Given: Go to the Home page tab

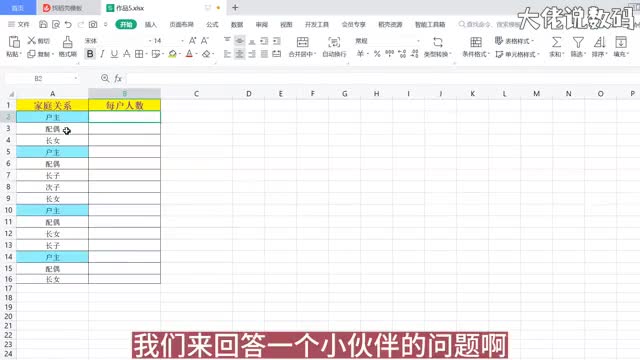Looking at the screenshot, I should pos(18,8).
